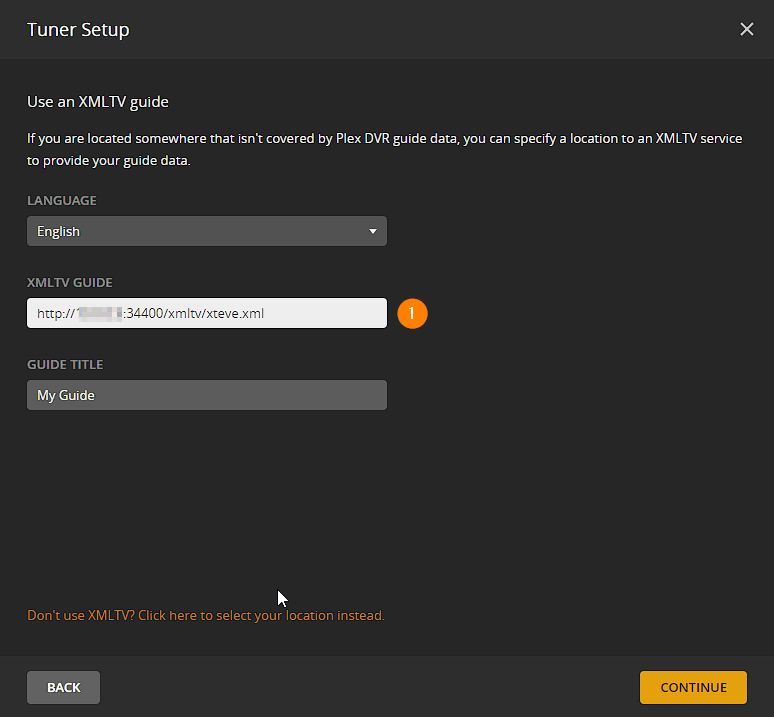The height and width of the screenshot is (717, 774).
Task: Go back with the BACK button
Action: point(63,687)
